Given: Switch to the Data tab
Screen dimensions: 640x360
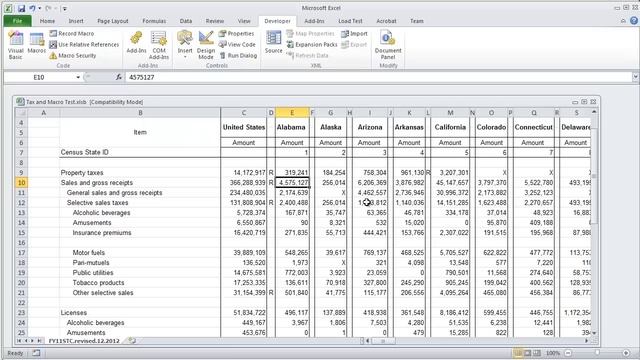Looking at the screenshot, I should point(186,21).
